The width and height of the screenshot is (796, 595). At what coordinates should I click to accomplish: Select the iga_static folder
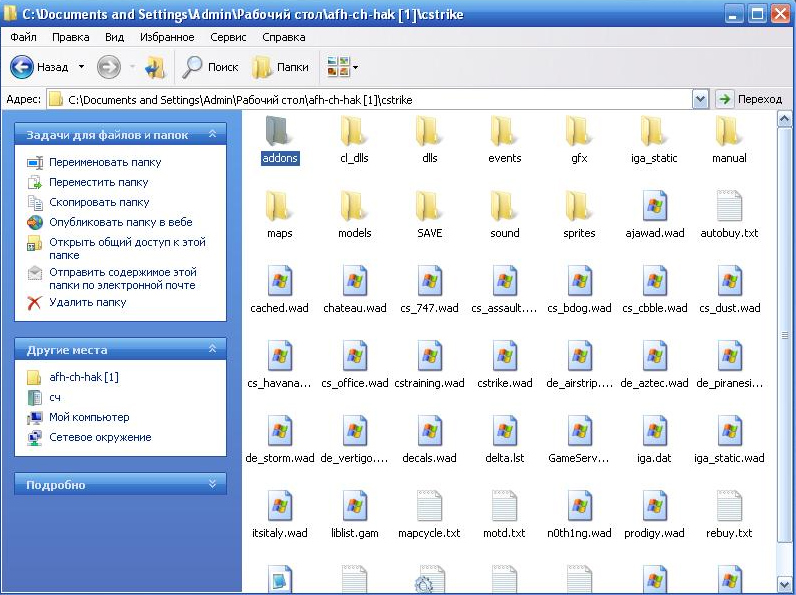click(654, 138)
